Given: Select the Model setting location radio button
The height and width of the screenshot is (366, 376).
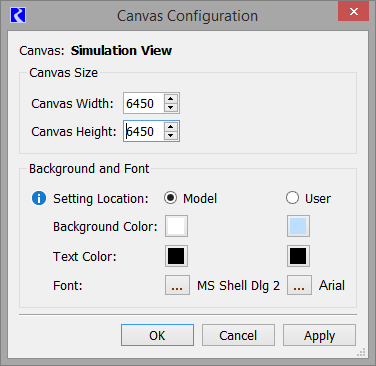Looking at the screenshot, I should tap(170, 198).
